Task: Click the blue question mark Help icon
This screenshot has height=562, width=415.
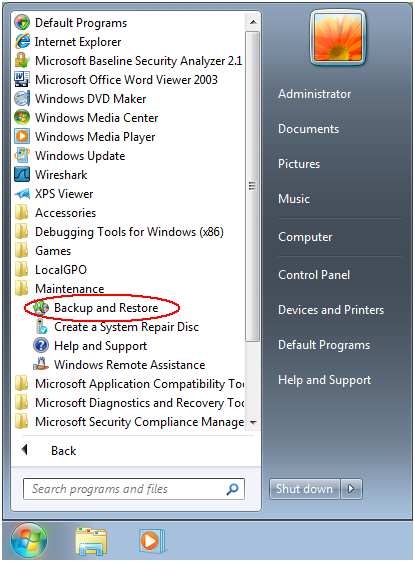Action: (41, 346)
